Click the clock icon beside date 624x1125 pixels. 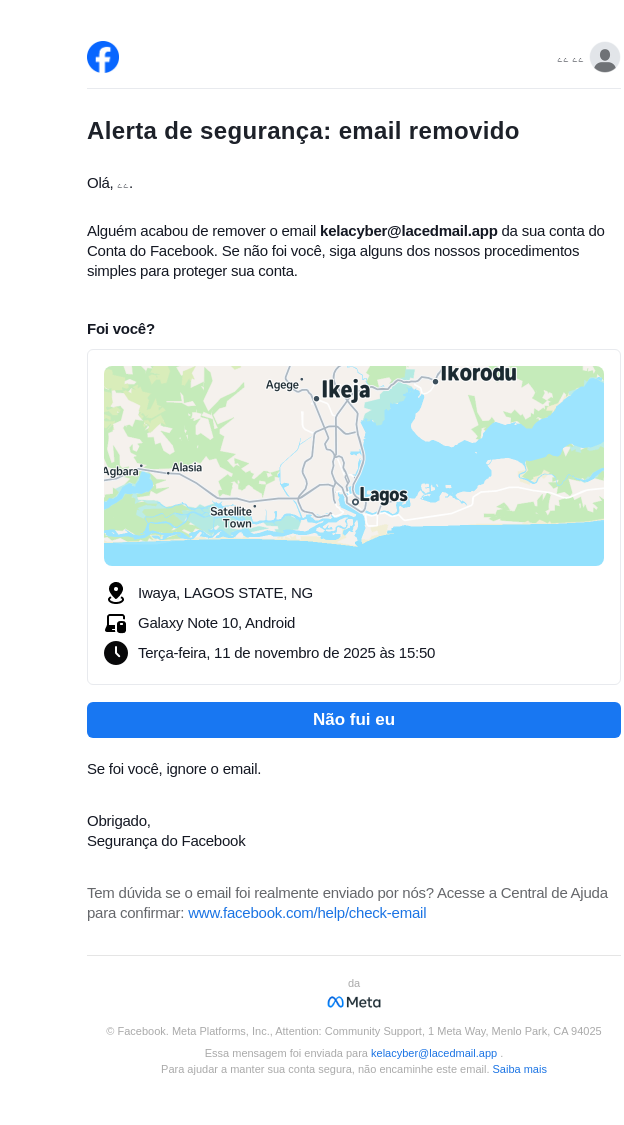(x=116, y=653)
